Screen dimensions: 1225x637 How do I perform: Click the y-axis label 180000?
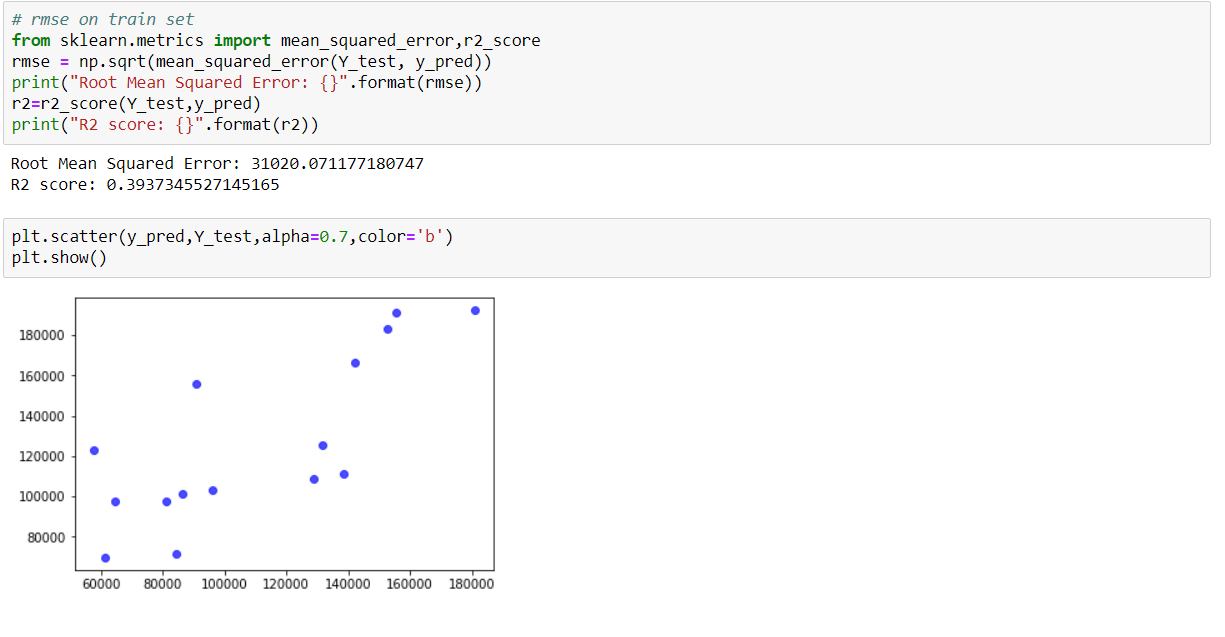(41, 335)
